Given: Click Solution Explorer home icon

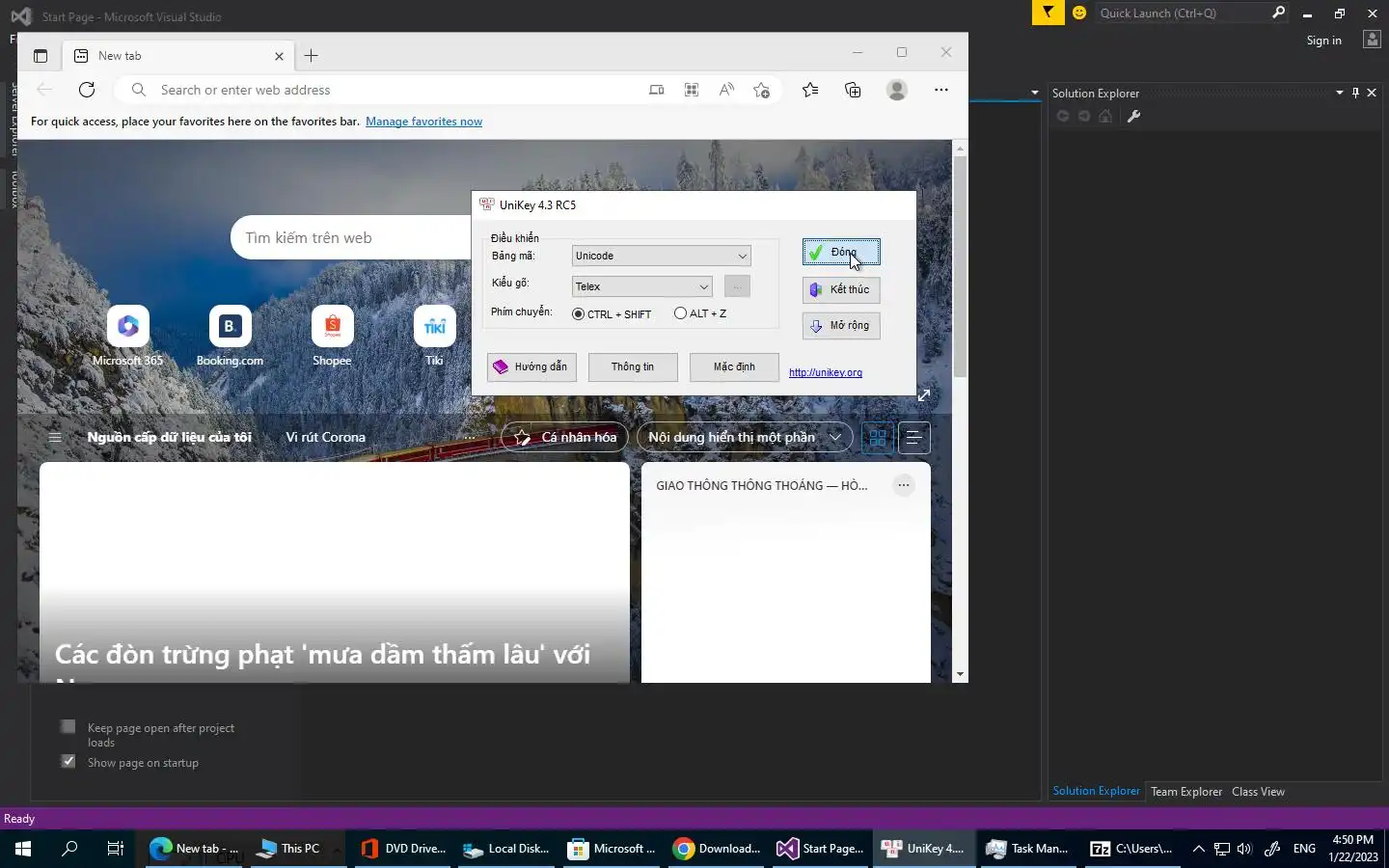Looking at the screenshot, I should coord(1105,117).
